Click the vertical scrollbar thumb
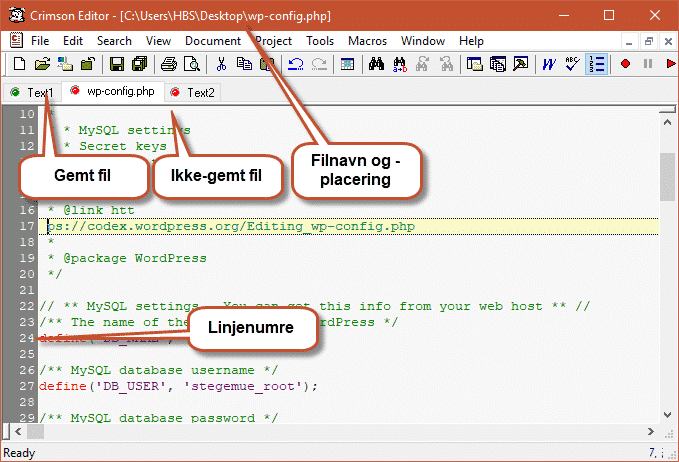 [x=667, y=177]
